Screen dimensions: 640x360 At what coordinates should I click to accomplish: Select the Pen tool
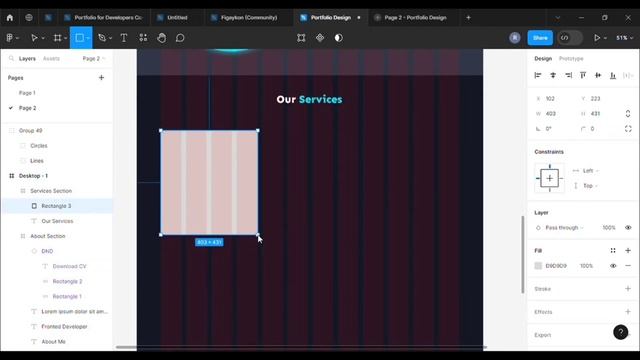click(x=102, y=38)
